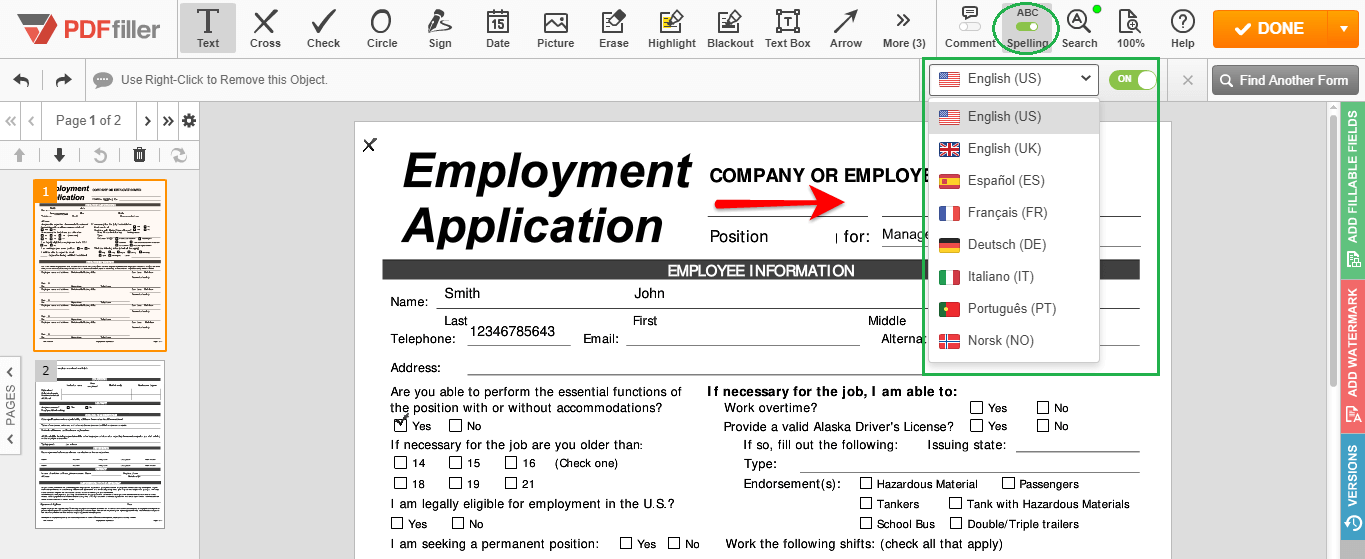Tick the Yes box for essential functions
This screenshot has width=1365, height=559.
tap(400, 425)
